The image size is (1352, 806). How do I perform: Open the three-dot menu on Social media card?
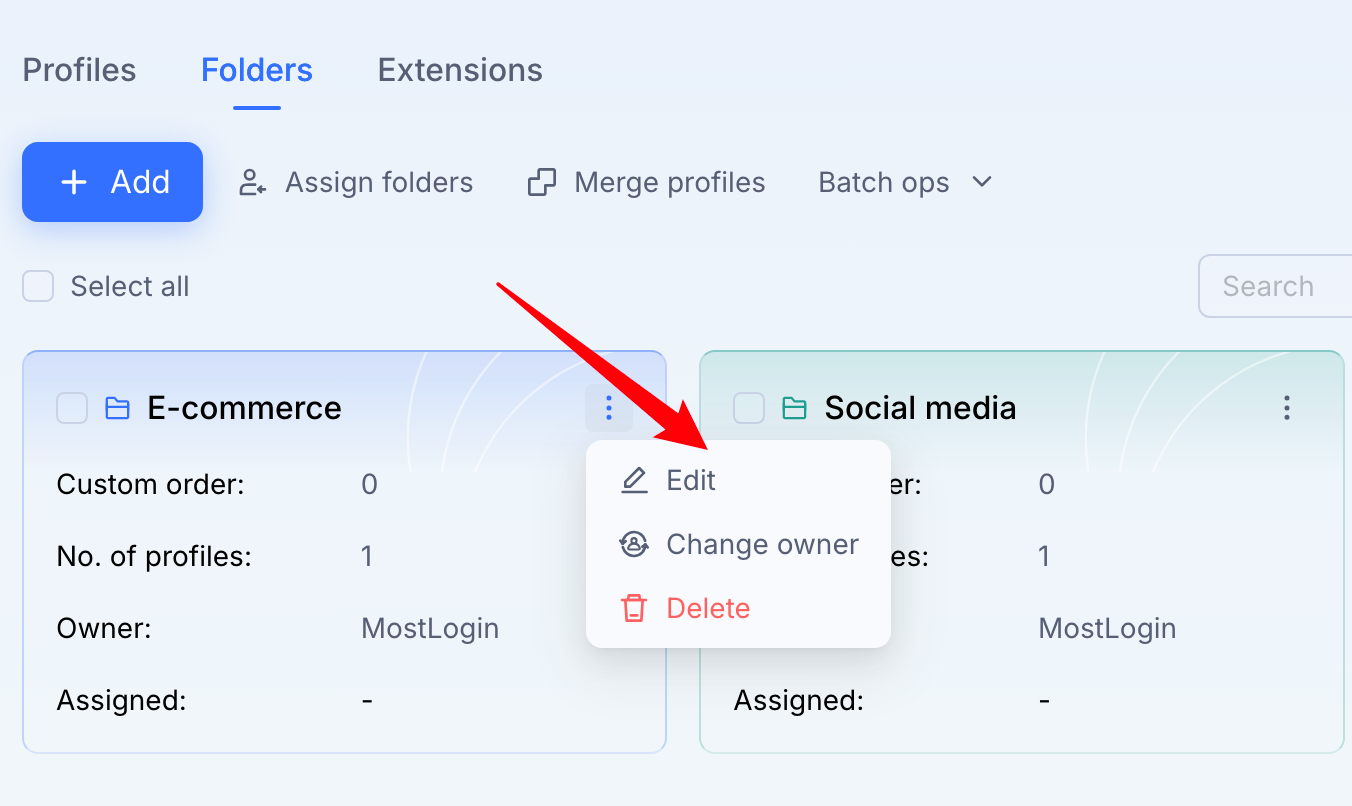pyautogui.click(x=1287, y=408)
